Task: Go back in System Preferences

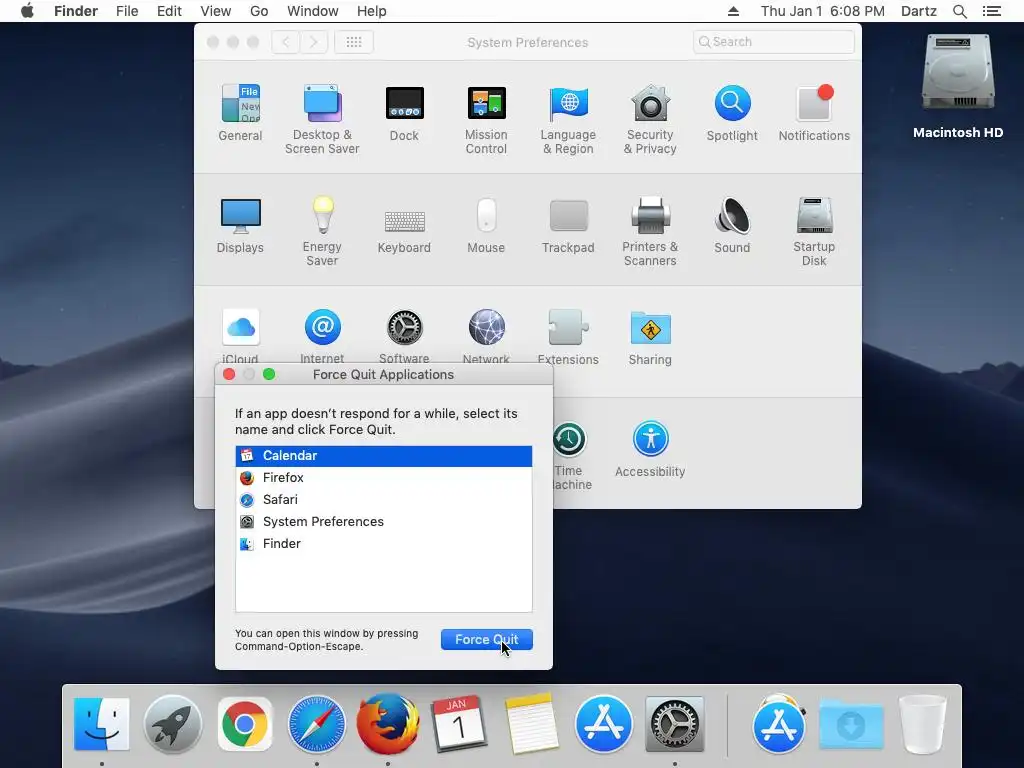Action: (x=285, y=42)
